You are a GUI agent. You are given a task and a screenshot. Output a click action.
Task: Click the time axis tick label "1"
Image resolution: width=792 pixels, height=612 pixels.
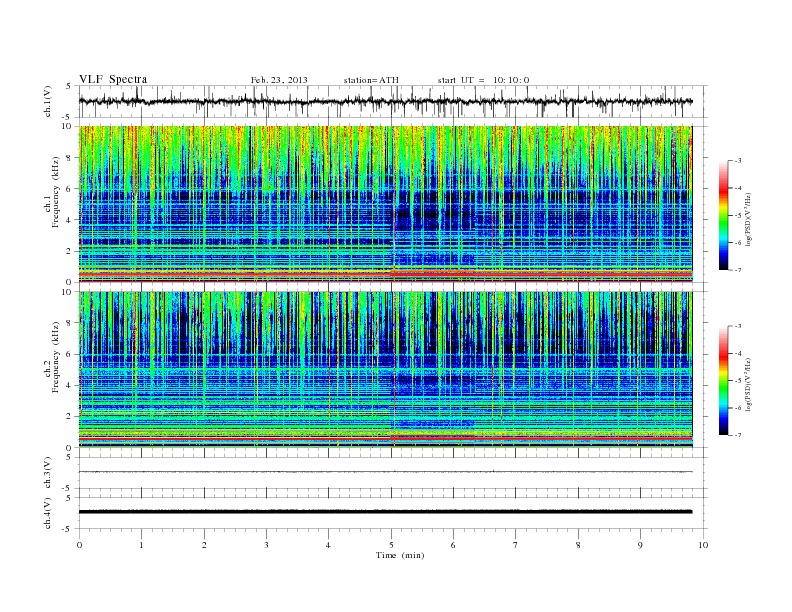[141, 545]
